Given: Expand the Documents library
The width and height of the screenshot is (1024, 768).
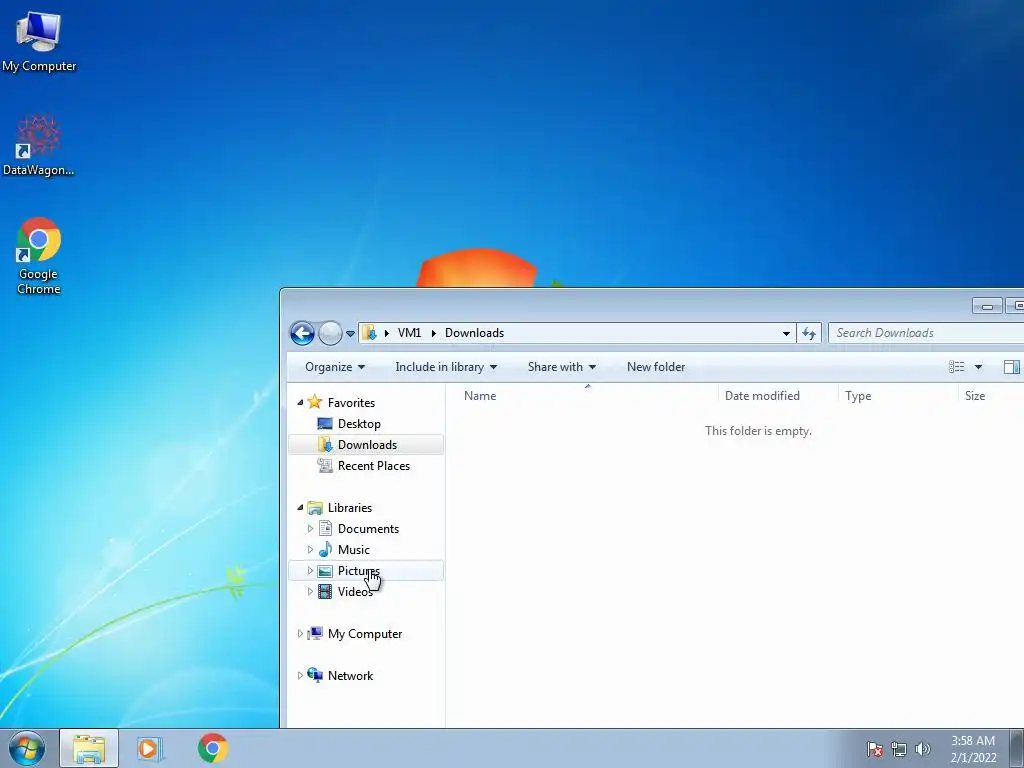Looking at the screenshot, I should (x=310, y=529).
